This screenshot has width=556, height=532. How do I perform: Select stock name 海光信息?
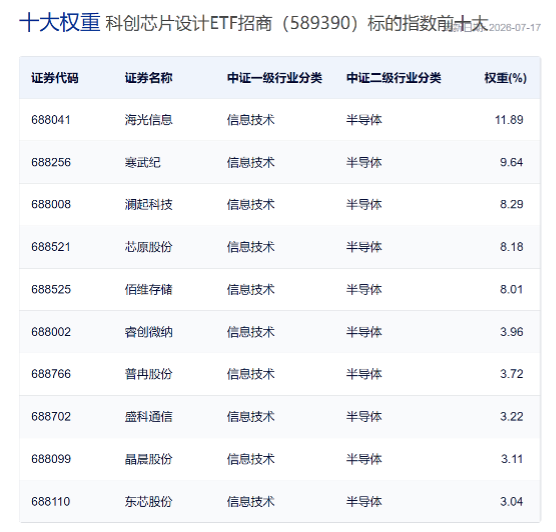tap(148, 120)
